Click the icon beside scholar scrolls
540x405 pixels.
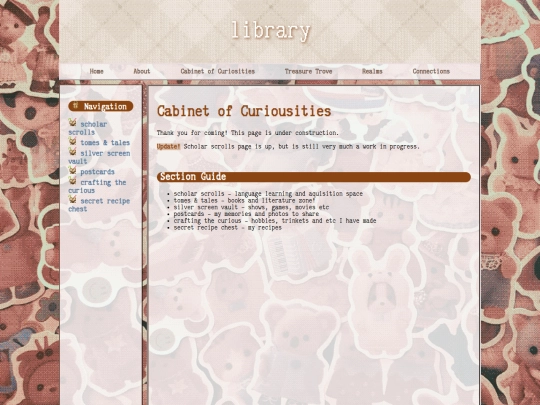tap(72, 123)
